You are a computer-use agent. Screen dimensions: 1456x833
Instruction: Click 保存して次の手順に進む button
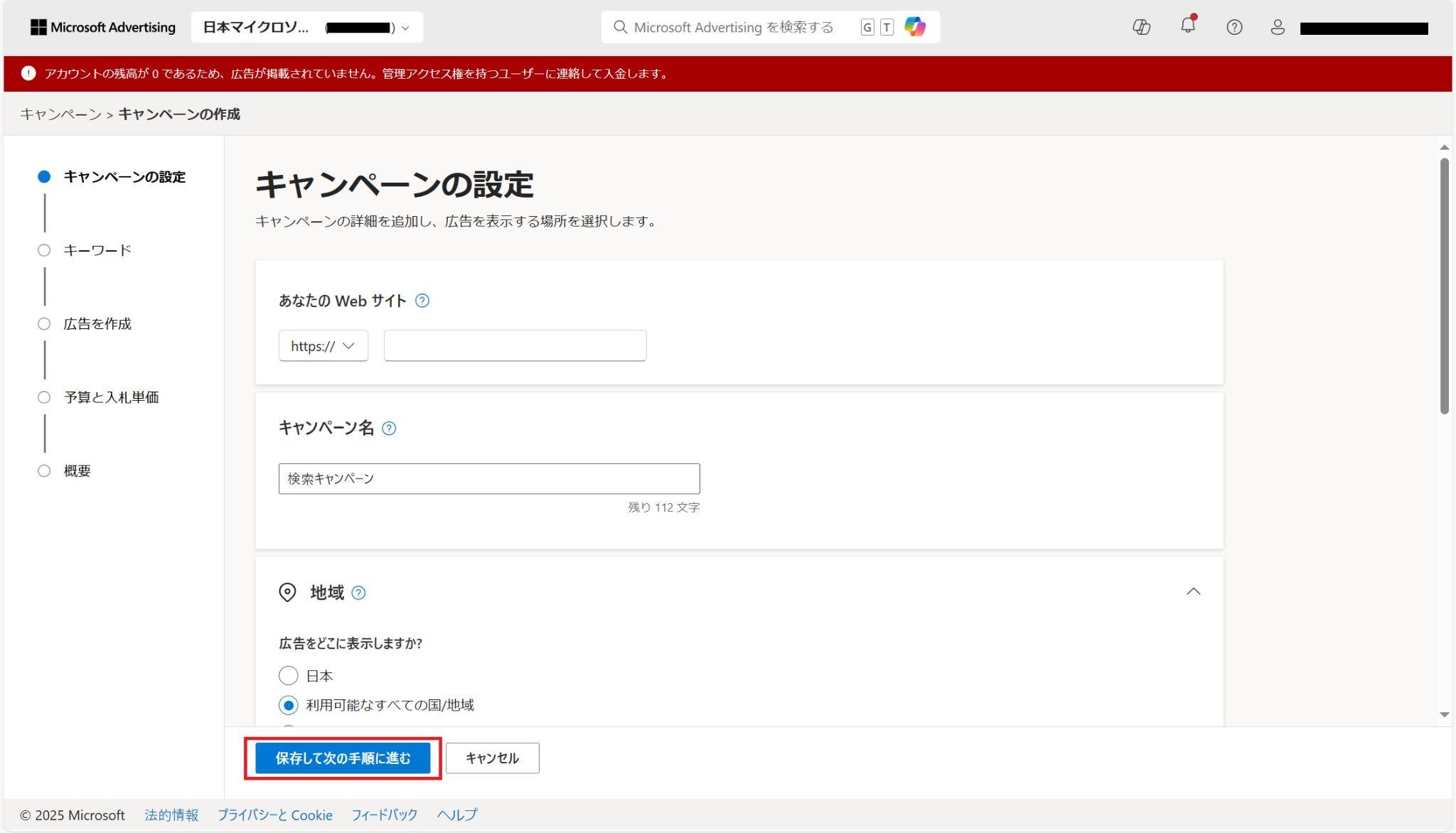(x=343, y=758)
